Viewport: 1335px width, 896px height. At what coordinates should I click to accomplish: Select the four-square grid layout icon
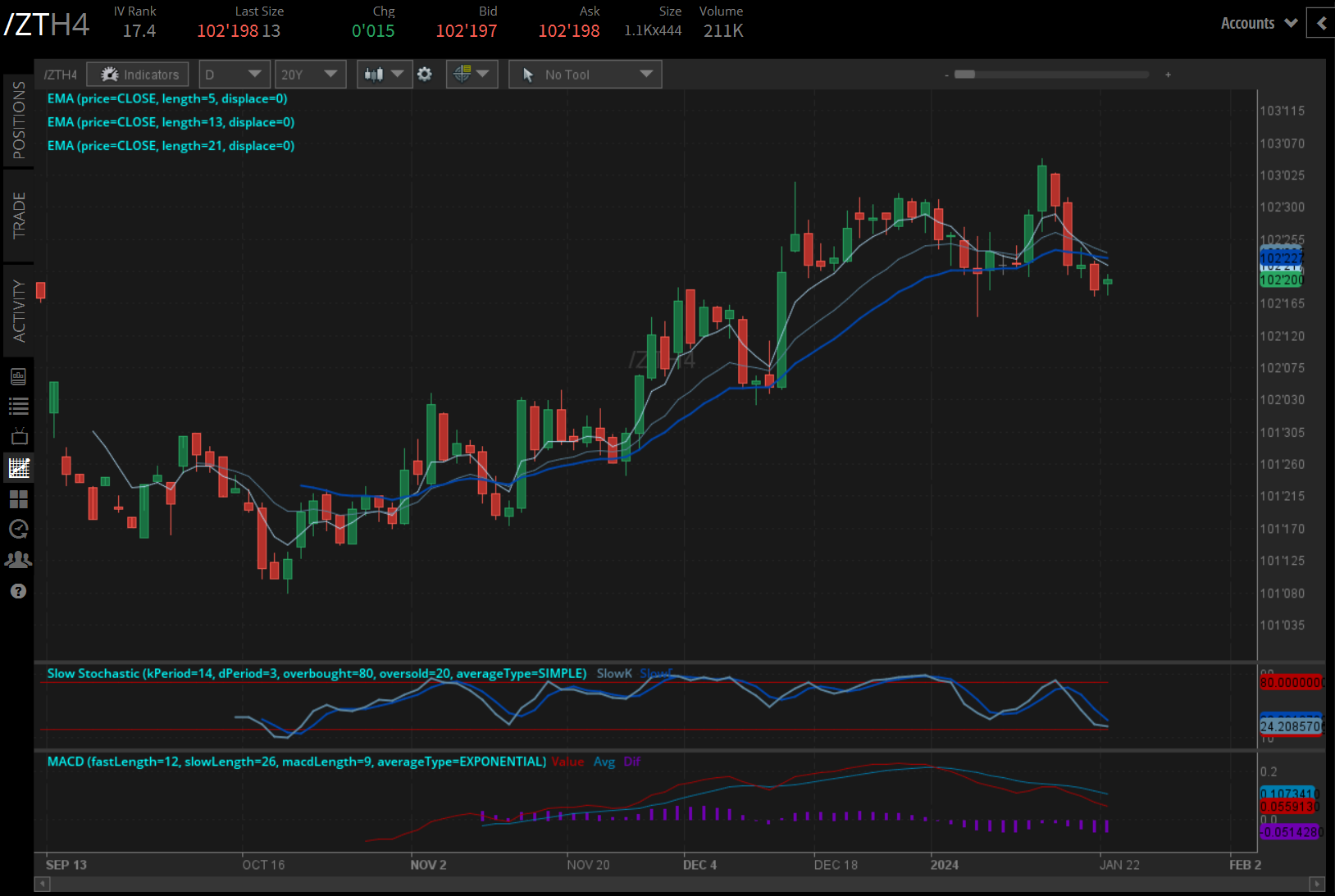click(18, 499)
